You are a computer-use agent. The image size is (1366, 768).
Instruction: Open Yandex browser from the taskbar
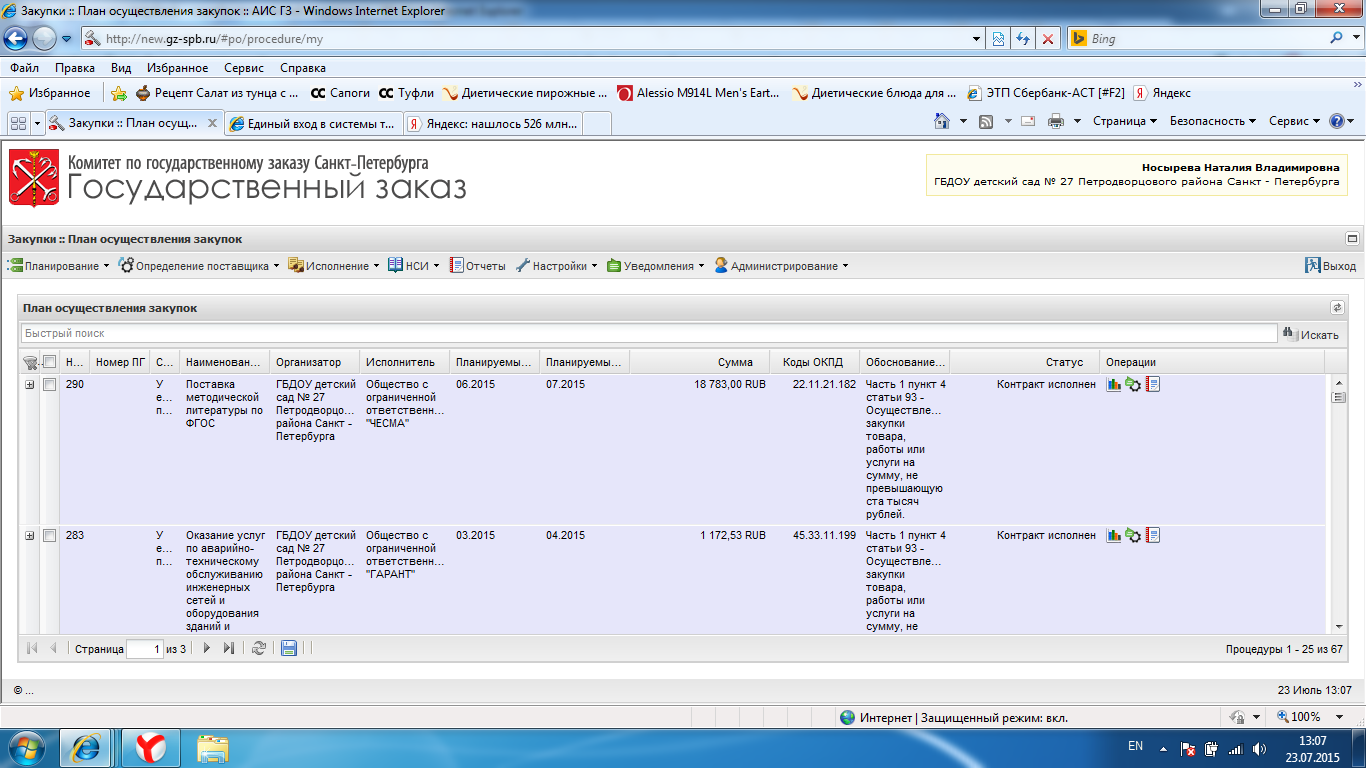[151, 747]
